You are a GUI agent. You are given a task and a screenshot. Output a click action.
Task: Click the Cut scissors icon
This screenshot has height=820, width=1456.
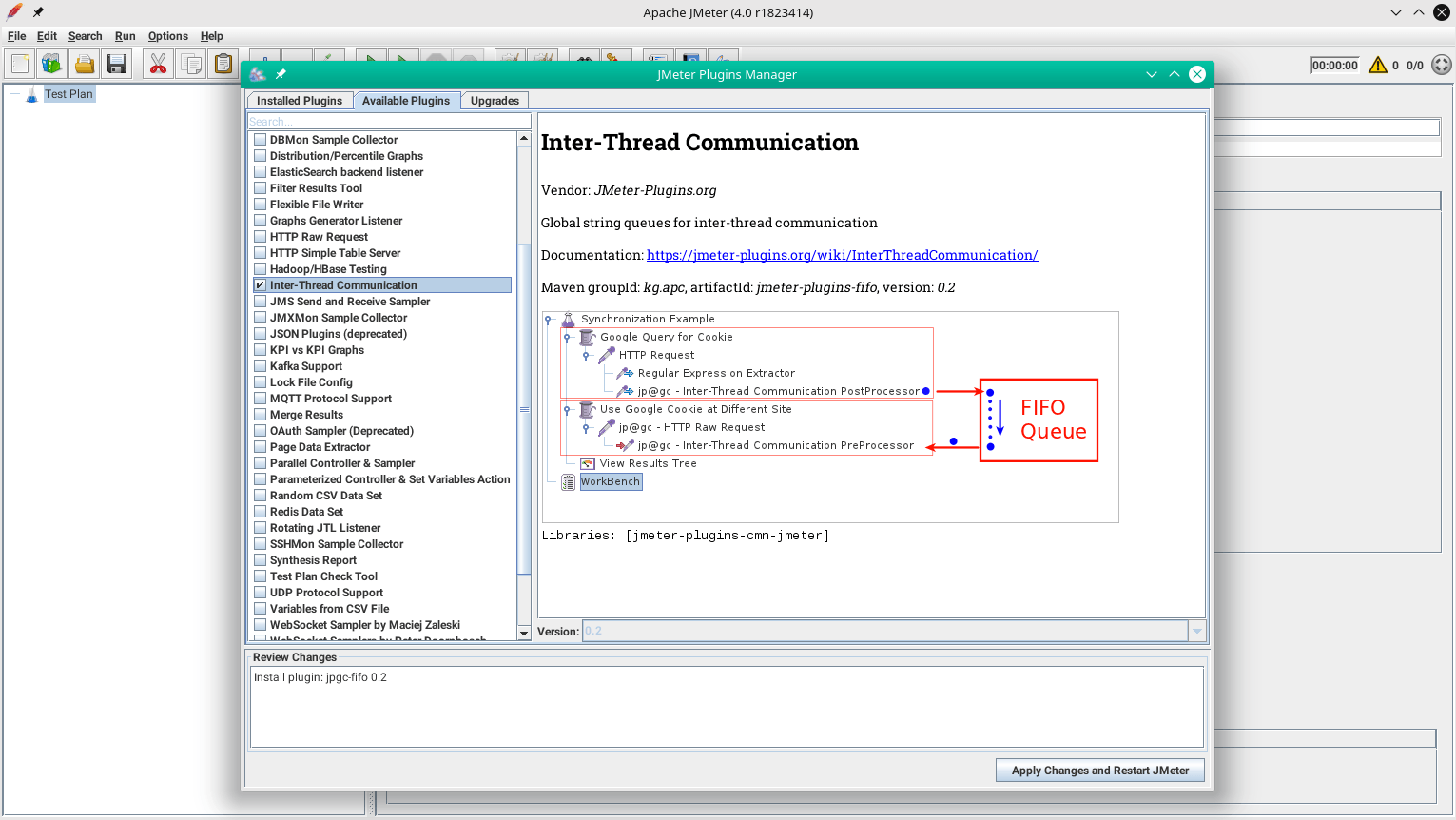158,64
